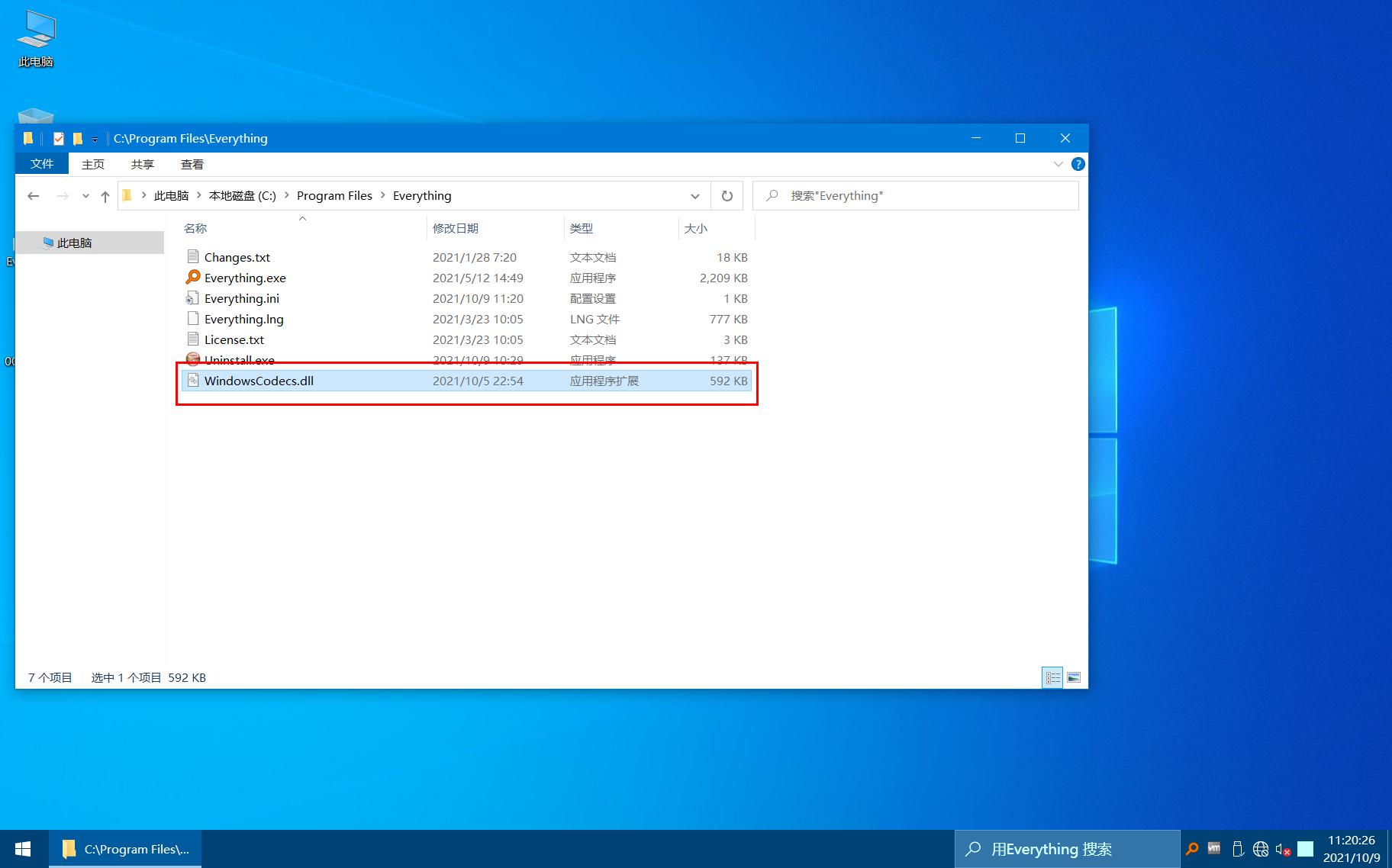Open the 文件 ribbon tab
Image resolution: width=1392 pixels, height=868 pixels.
click(42, 164)
